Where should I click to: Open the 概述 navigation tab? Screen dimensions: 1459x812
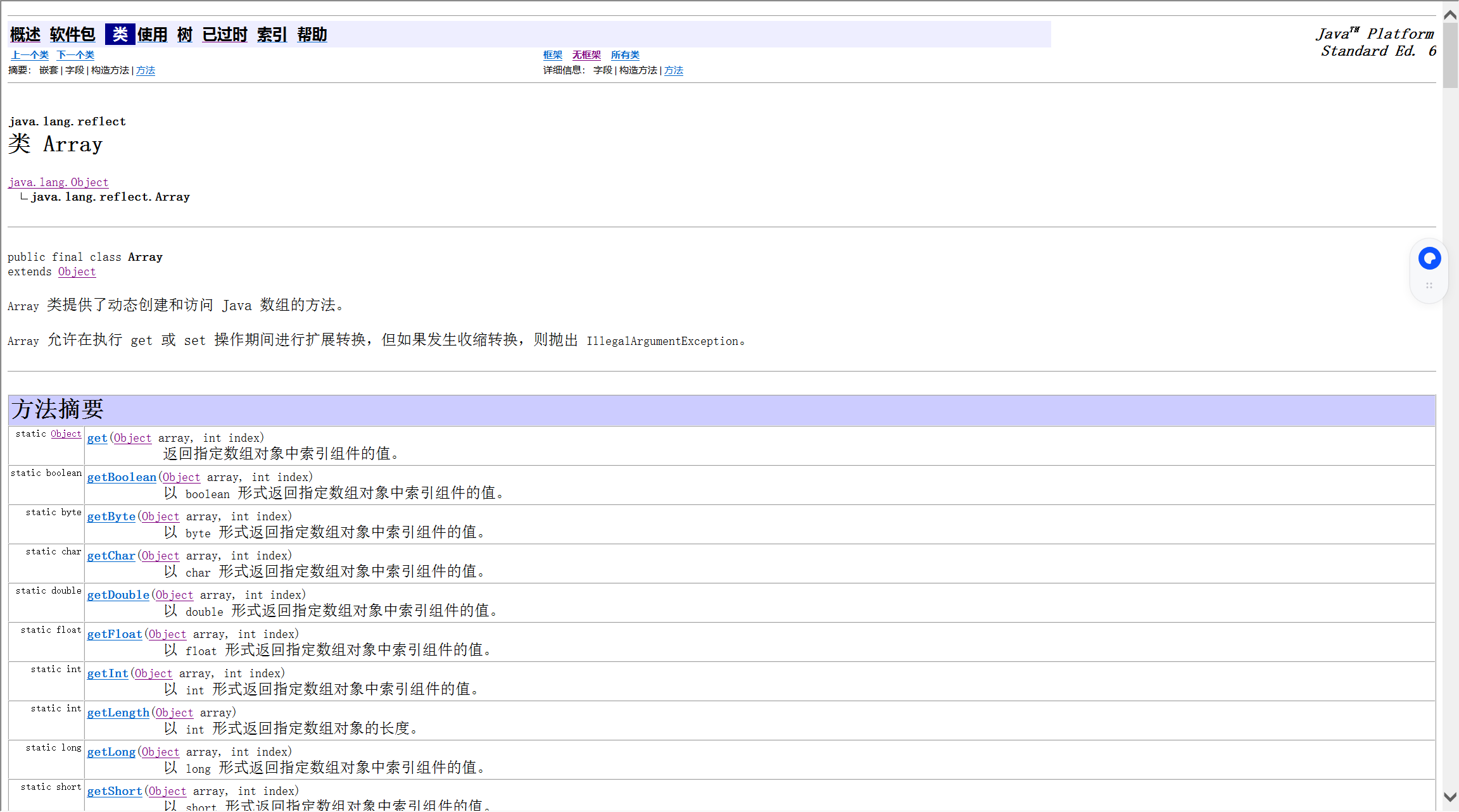tap(25, 35)
